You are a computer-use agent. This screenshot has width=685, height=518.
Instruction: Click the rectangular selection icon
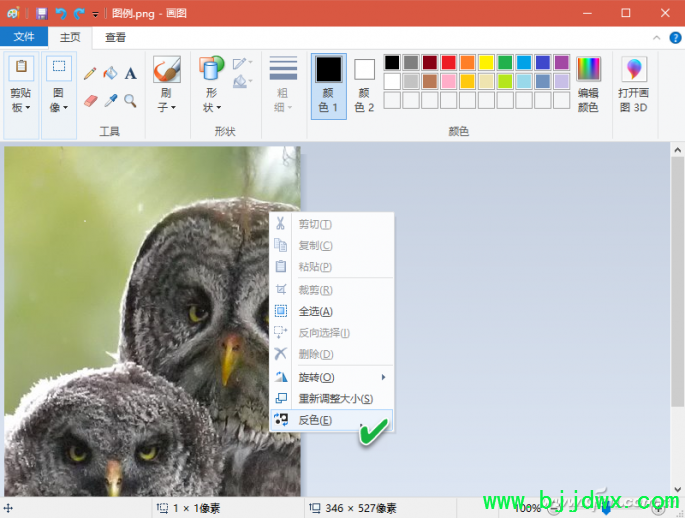[59, 68]
